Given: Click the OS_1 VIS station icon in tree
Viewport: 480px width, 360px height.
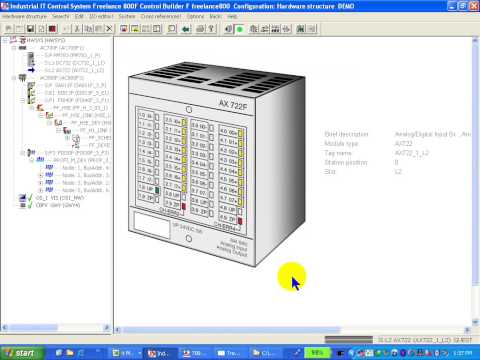Looking at the screenshot, I should click(x=22, y=198).
